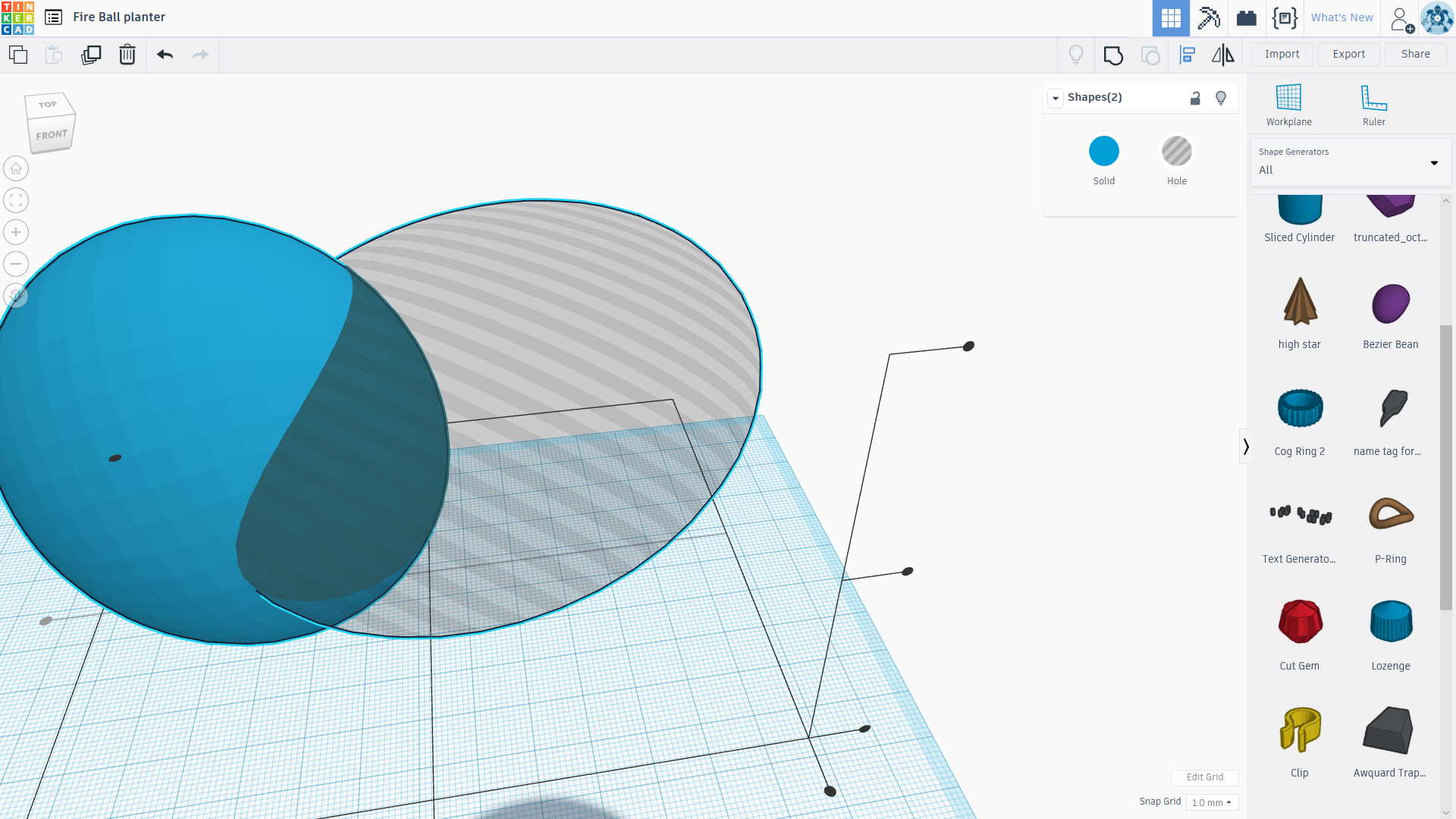Viewport: 1456px width, 819px height.
Task: Hide selected shapes with inspector lightbulb
Action: click(1221, 98)
